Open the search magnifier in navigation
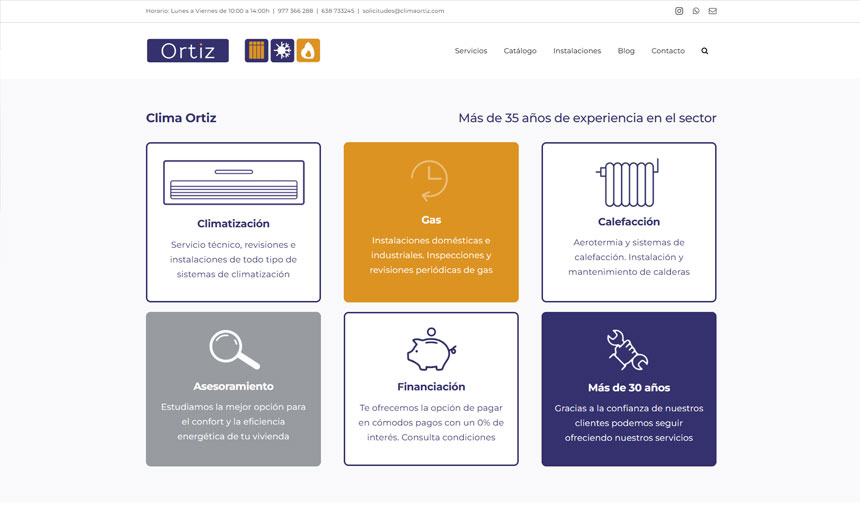The height and width of the screenshot is (511, 860). (705, 51)
